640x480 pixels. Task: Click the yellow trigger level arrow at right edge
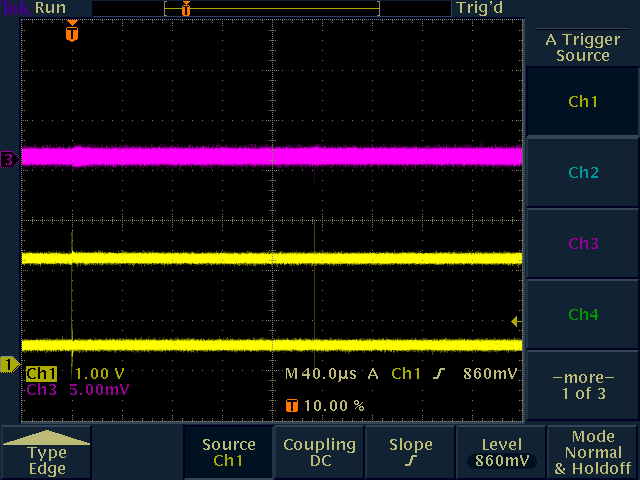pyautogui.click(x=515, y=321)
